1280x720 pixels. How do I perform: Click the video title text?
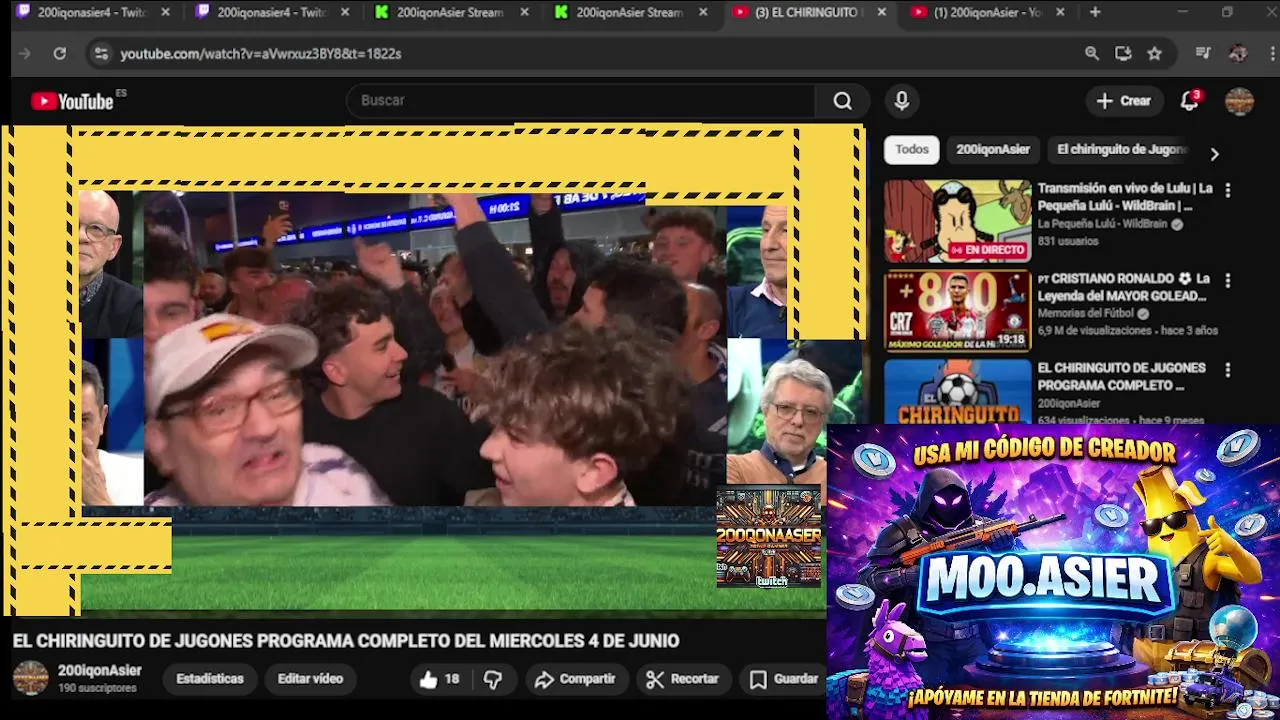click(346, 641)
